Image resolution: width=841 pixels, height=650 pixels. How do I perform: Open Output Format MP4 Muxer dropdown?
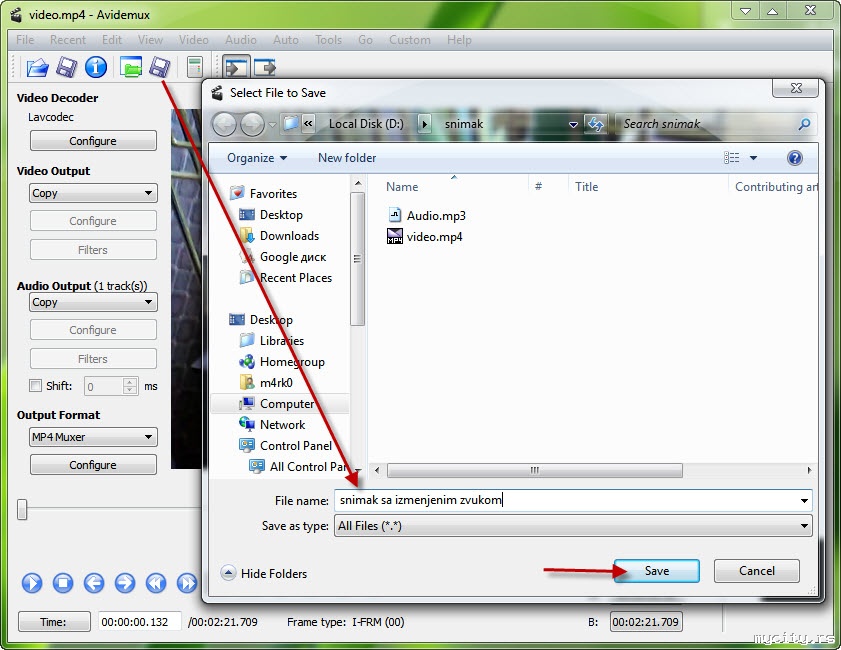coord(93,437)
